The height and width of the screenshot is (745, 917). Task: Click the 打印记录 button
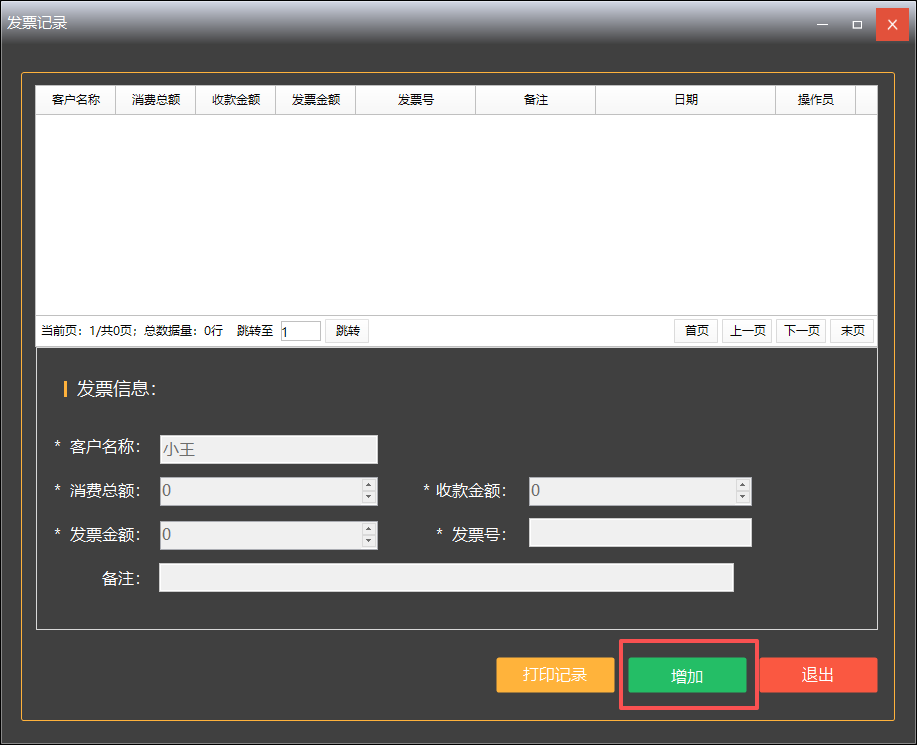pos(555,675)
